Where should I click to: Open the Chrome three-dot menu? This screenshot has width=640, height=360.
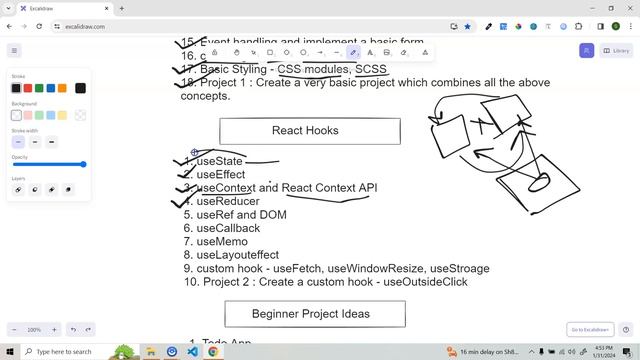(x=631, y=27)
